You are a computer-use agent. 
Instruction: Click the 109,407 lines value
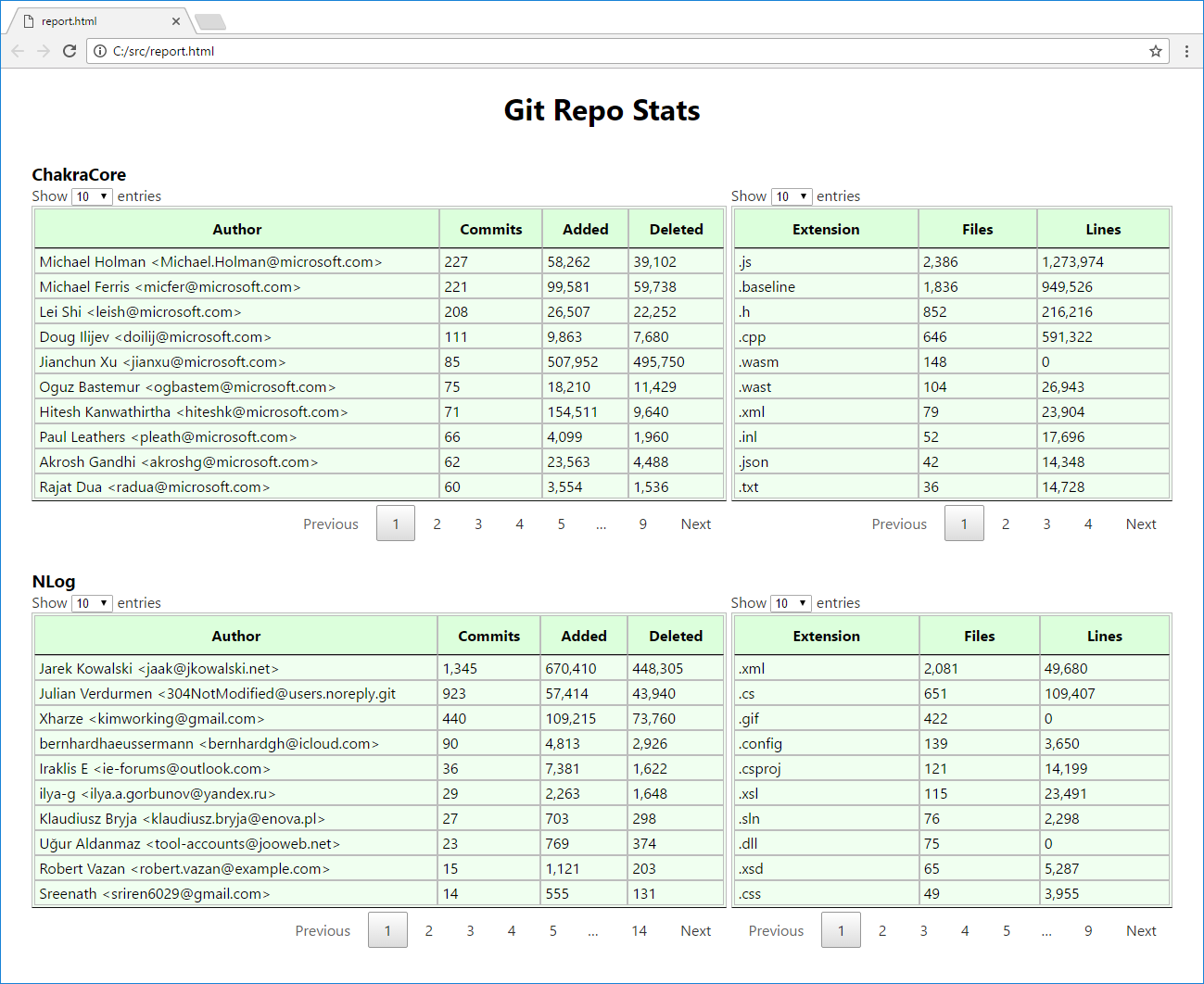point(1070,694)
